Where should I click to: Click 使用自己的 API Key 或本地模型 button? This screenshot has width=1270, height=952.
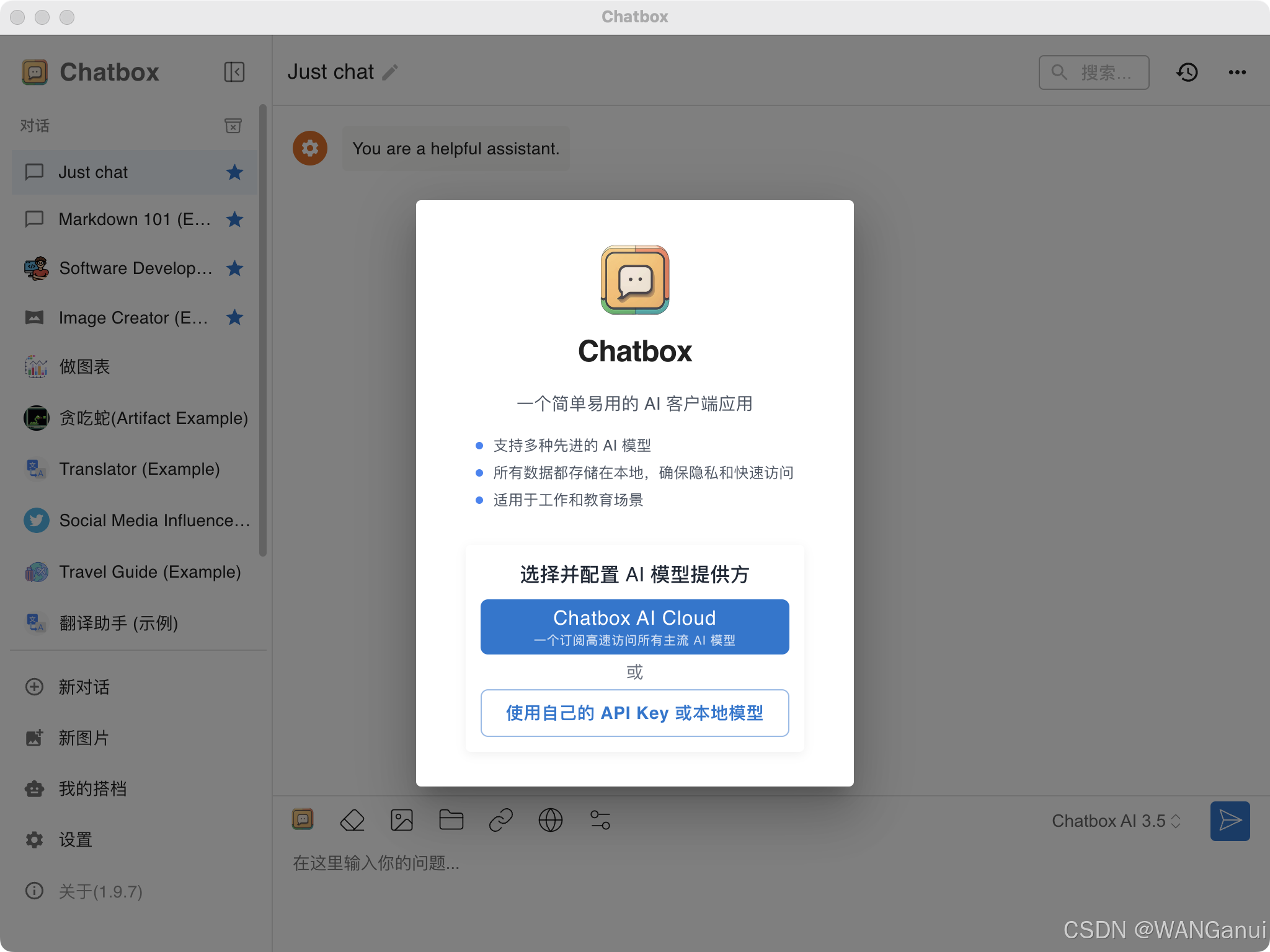point(634,713)
